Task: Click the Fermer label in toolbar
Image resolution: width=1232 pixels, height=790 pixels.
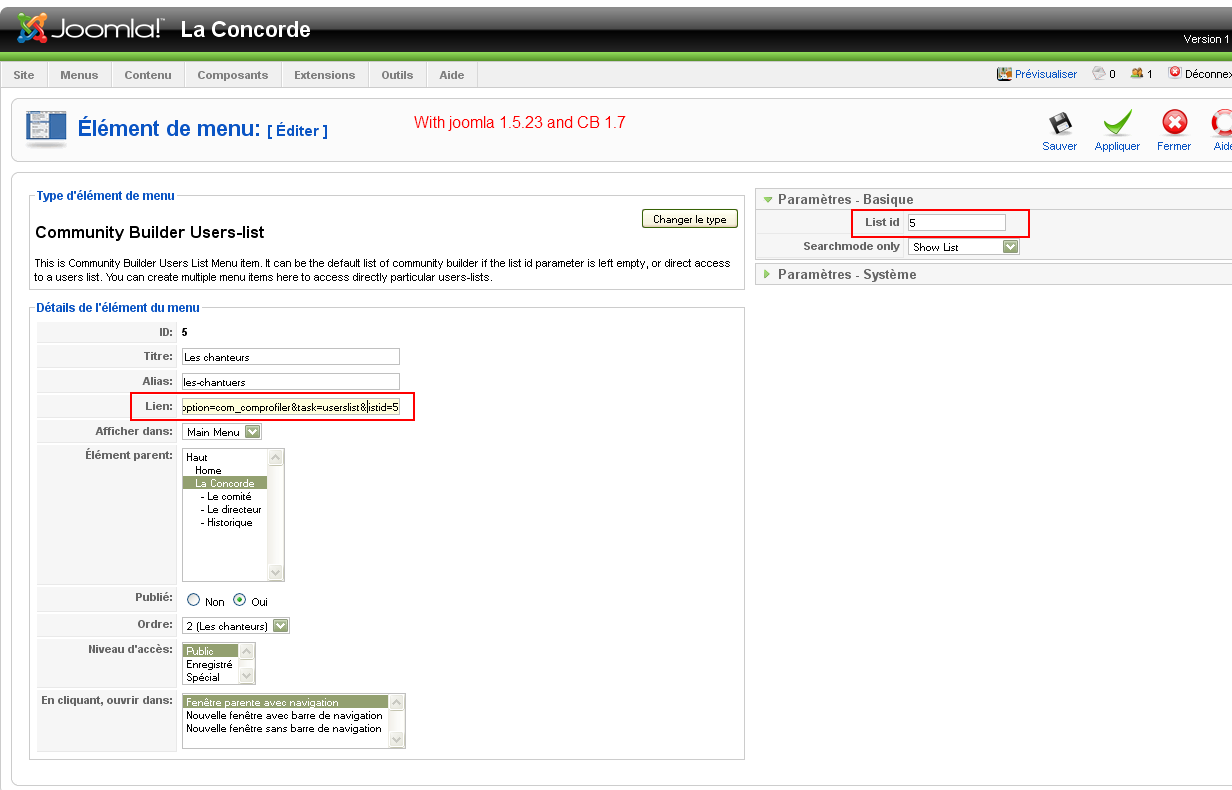Action: coord(1174,146)
